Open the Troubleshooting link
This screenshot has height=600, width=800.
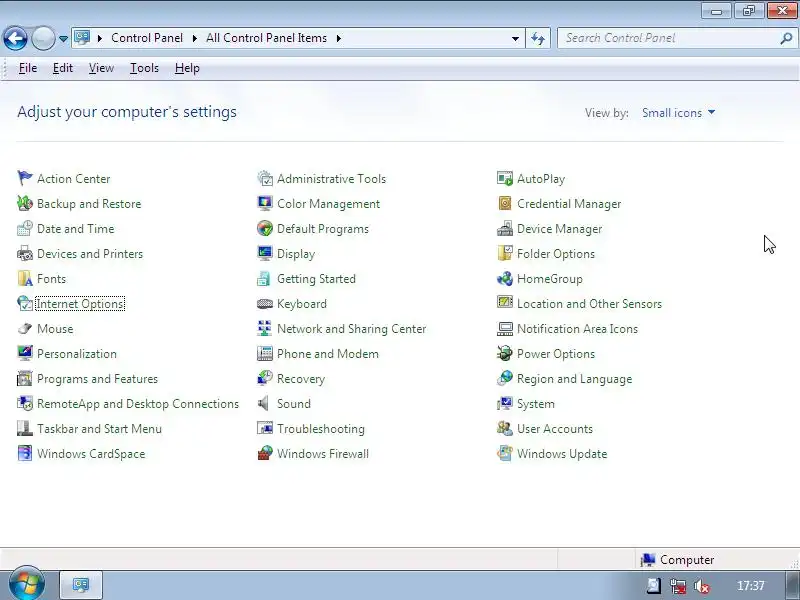[321, 429]
